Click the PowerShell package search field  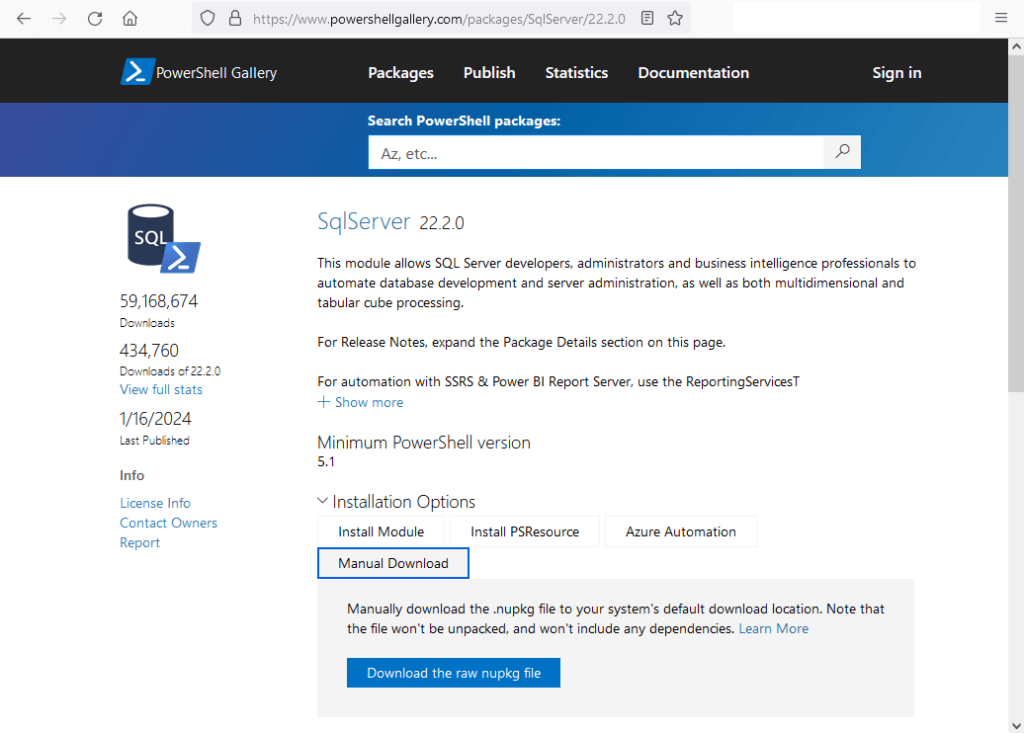click(x=600, y=152)
